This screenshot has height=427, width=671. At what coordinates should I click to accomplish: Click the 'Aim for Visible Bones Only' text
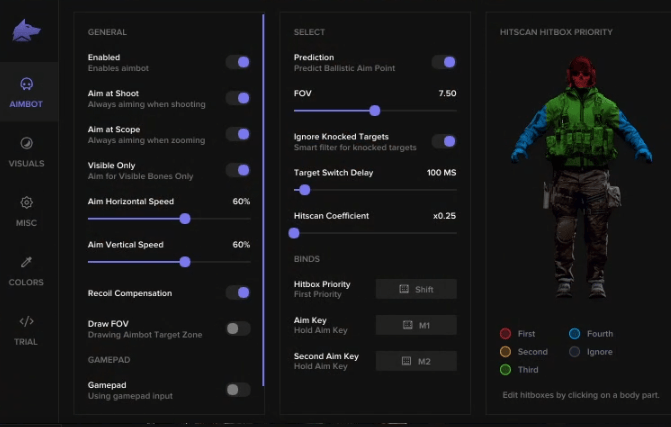tap(140, 176)
